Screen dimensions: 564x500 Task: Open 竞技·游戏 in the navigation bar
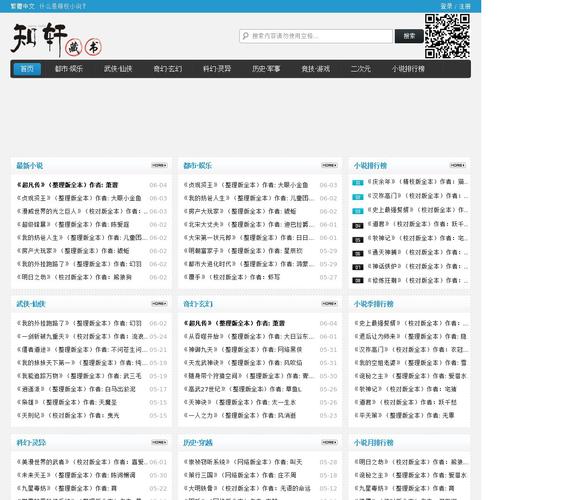(x=315, y=69)
